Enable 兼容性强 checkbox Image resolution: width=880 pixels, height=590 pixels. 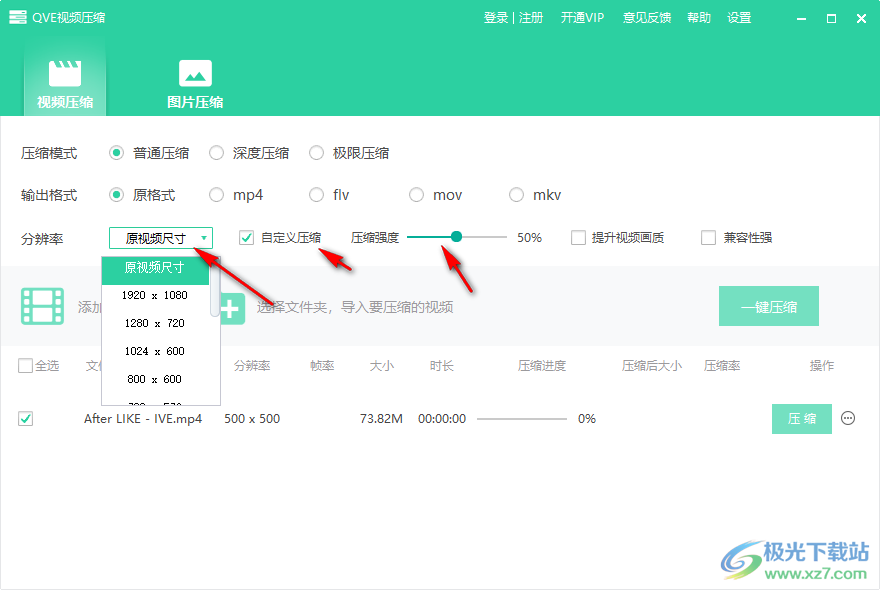(x=708, y=237)
